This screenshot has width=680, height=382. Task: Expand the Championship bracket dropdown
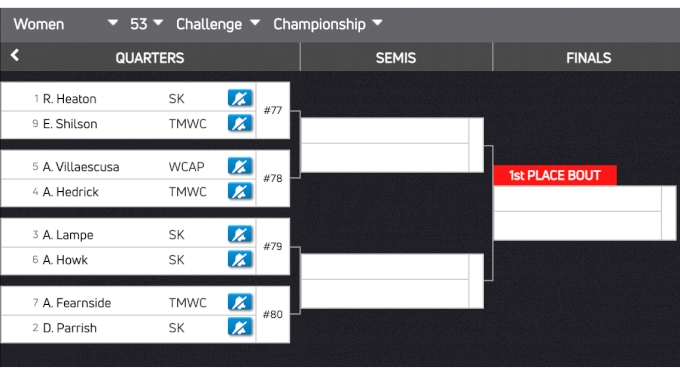pos(328,24)
